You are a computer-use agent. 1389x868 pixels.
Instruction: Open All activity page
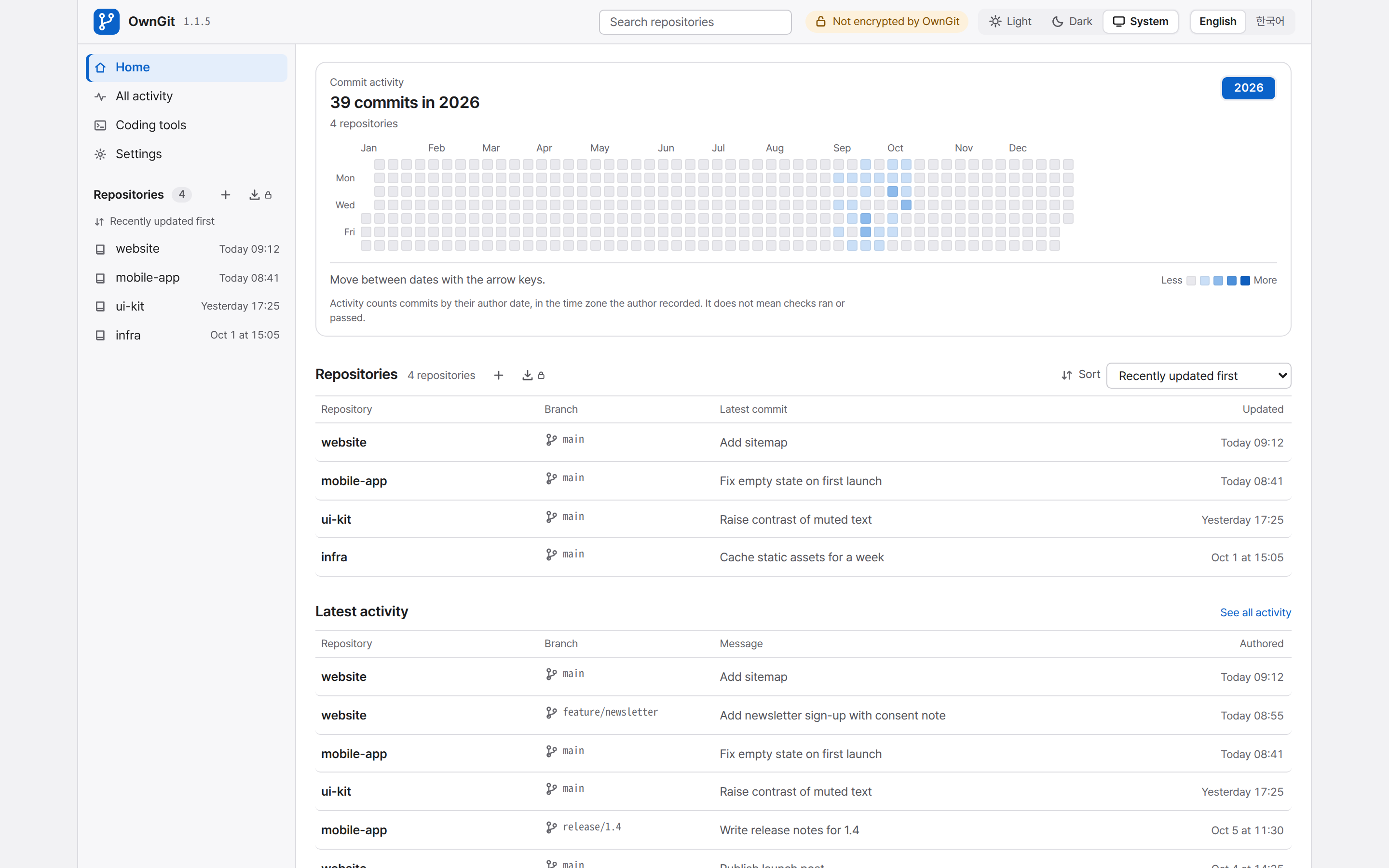pos(187,96)
